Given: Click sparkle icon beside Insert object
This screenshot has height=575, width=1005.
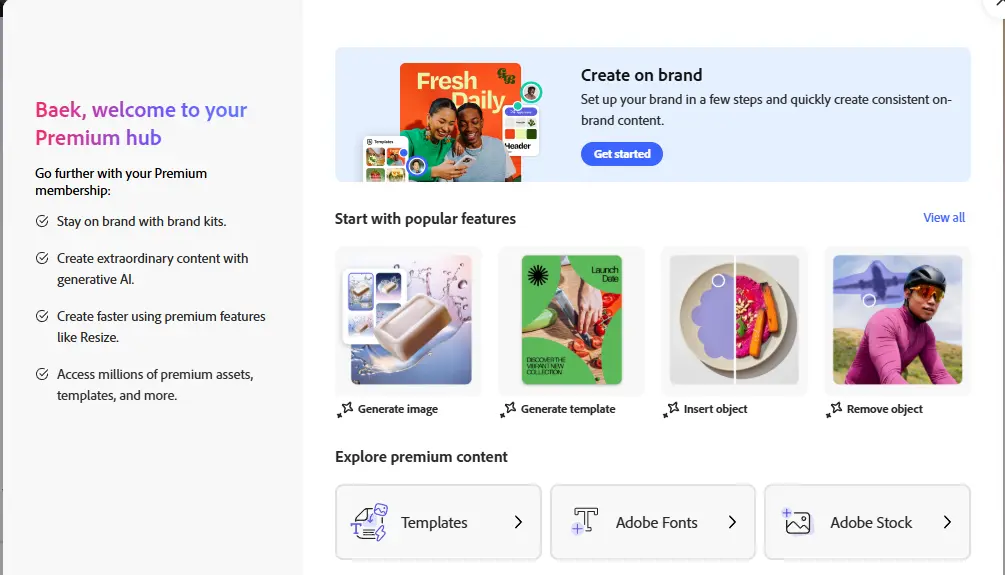Looking at the screenshot, I should [670, 410].
